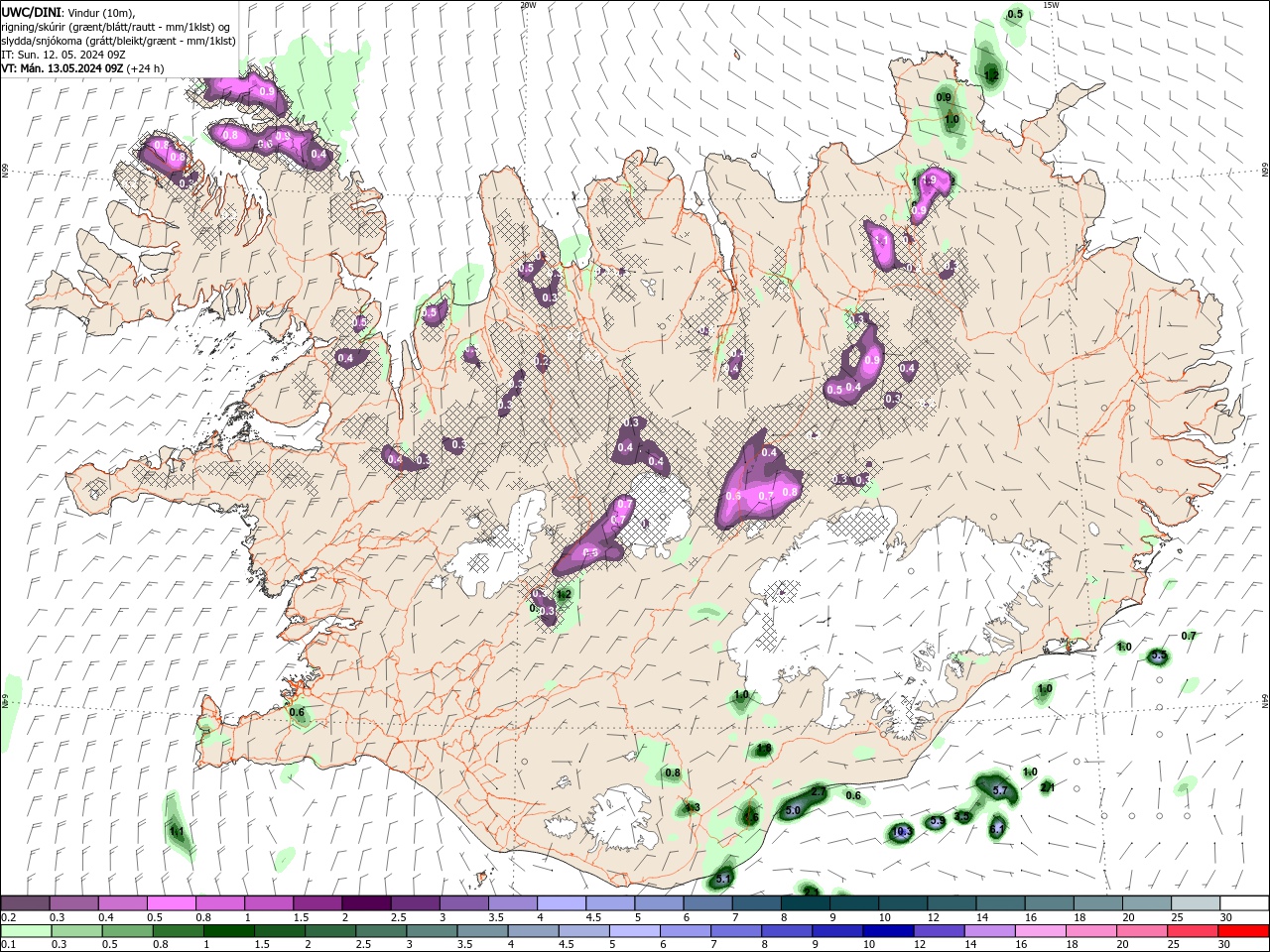Click the '10.3' rain value offshore
The width and height of the screenshot is (1270, 952).
pyautogui.click(x=901, y=832)
